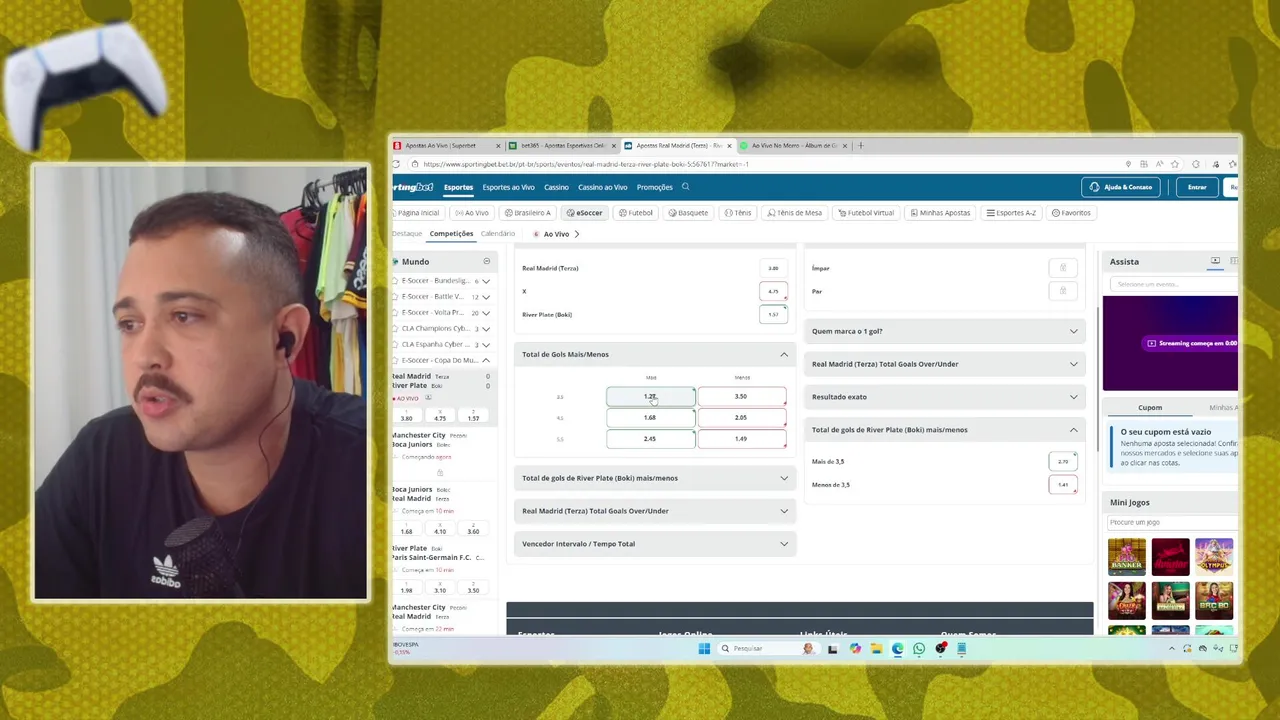
Task: Expand Vencedor Intervalo / Tempo Total market
Action: click(x=654, y=544)
